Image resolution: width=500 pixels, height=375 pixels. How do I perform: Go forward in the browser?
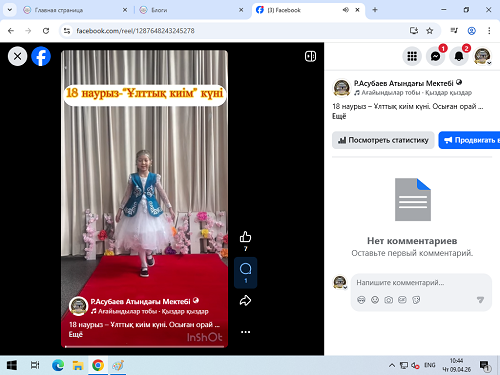pyautogui.click(x=28, y=31)
